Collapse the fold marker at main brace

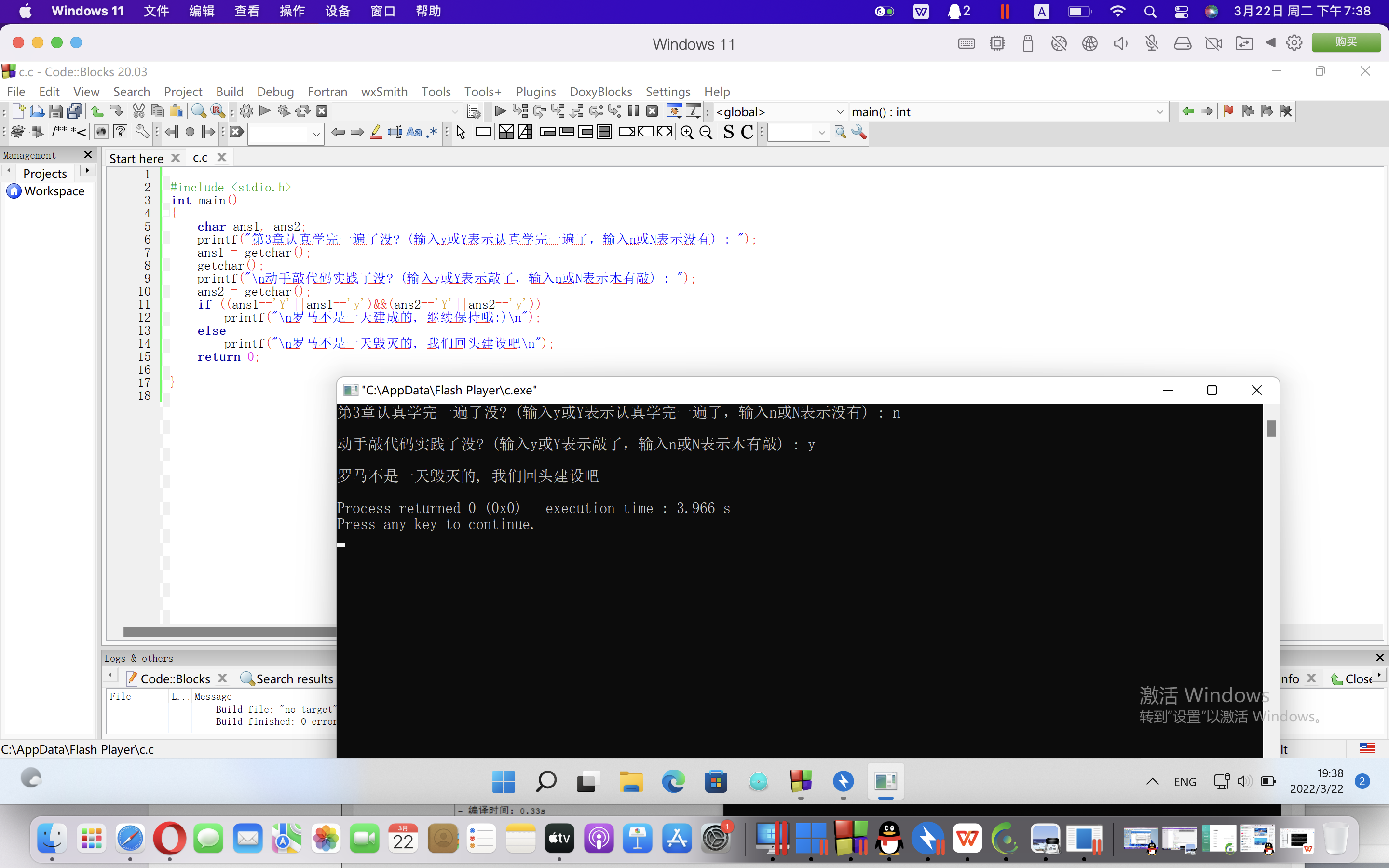pyautogui.click(x=166, y=213)
